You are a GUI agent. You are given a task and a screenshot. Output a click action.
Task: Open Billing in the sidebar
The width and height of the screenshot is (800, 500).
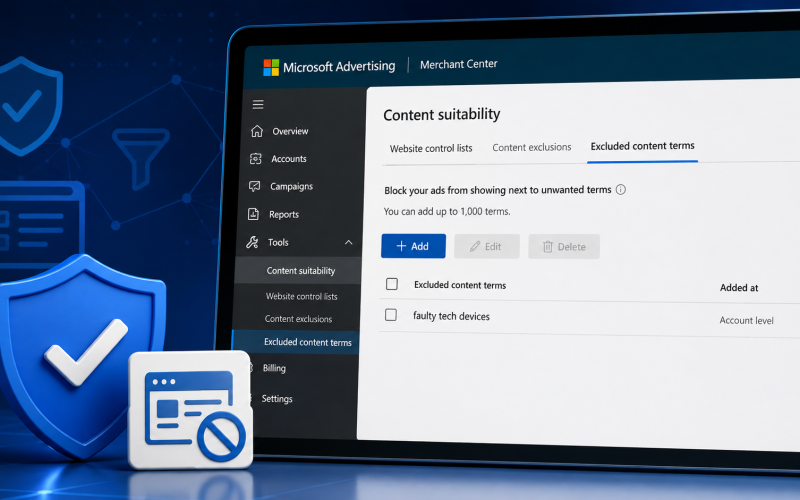(274, 368)
